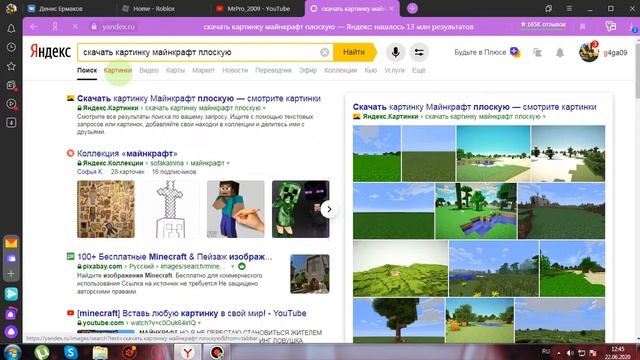This screenshot has width=640, height=360.
Task: Open 165K отзывов site reviews
Action: tap(543, 24)
